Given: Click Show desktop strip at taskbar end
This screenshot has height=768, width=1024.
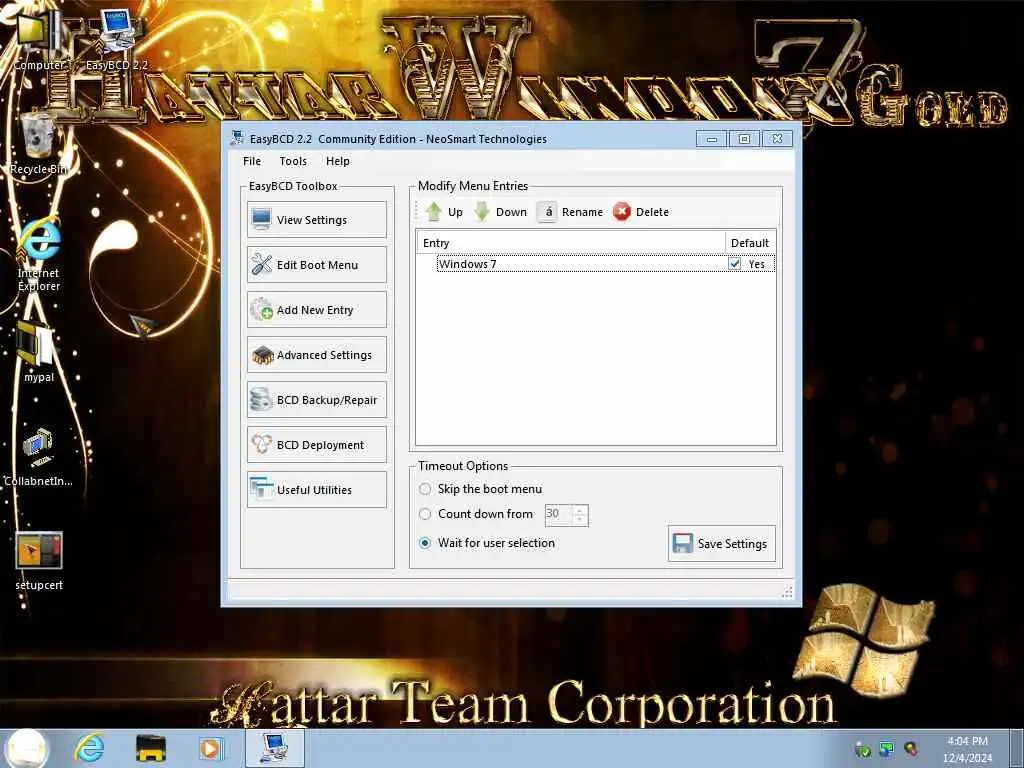Looking at the screenshot, I should [1017, 748].
